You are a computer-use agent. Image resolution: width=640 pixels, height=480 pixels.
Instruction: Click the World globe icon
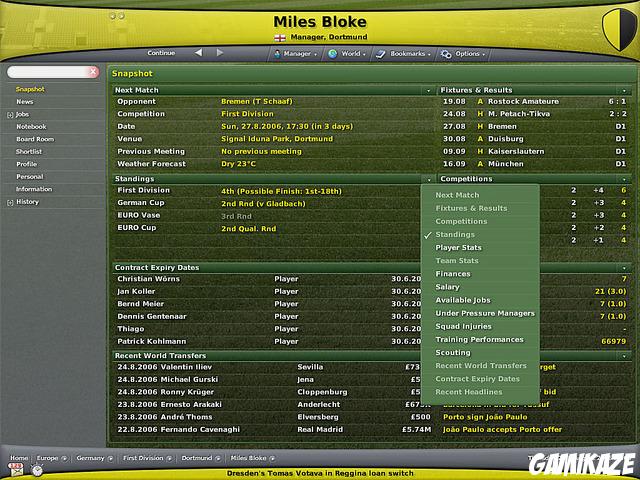click(333, 54)
